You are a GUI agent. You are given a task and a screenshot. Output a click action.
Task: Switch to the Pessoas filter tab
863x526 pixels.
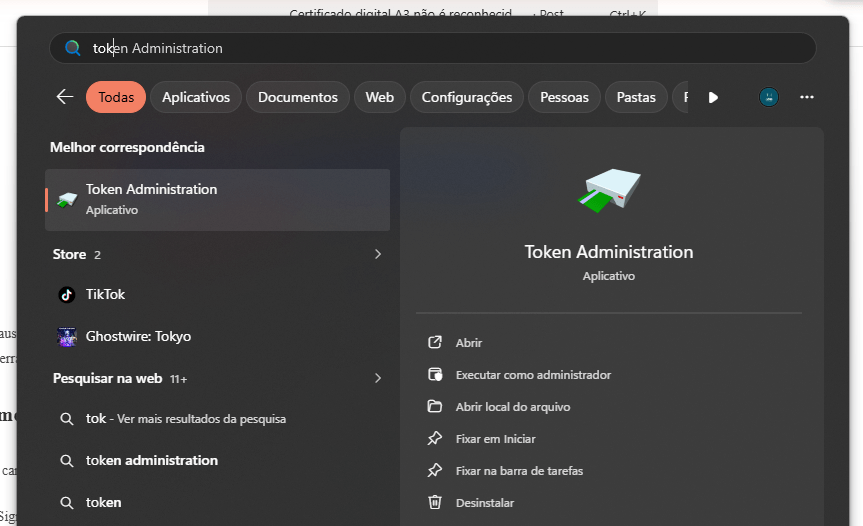(564, 97)
